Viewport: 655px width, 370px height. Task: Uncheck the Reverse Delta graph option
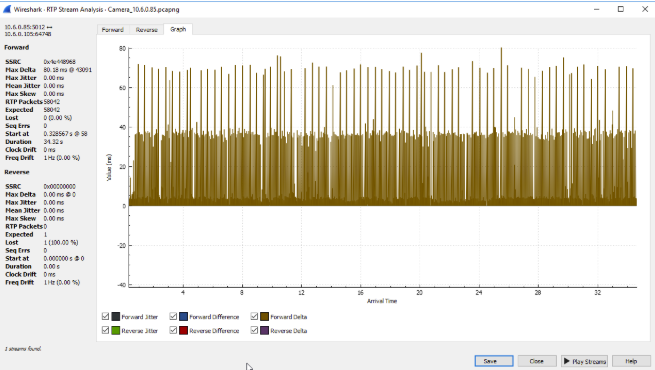[x=254, y=330]
